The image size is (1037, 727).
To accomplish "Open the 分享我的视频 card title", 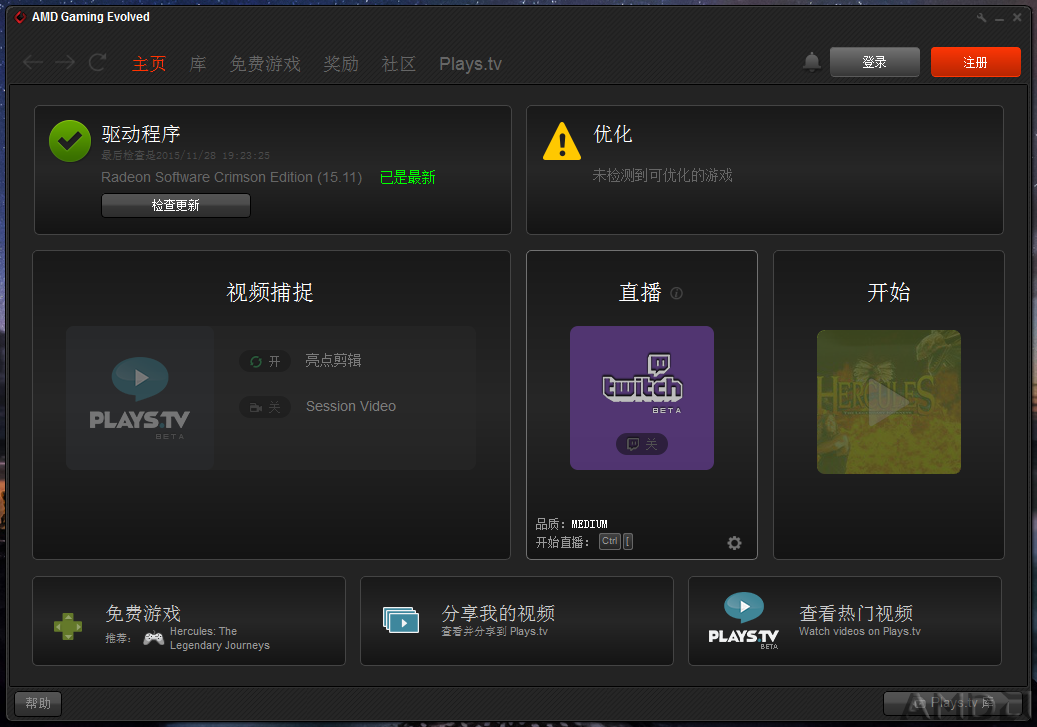I will coord(498,613).
